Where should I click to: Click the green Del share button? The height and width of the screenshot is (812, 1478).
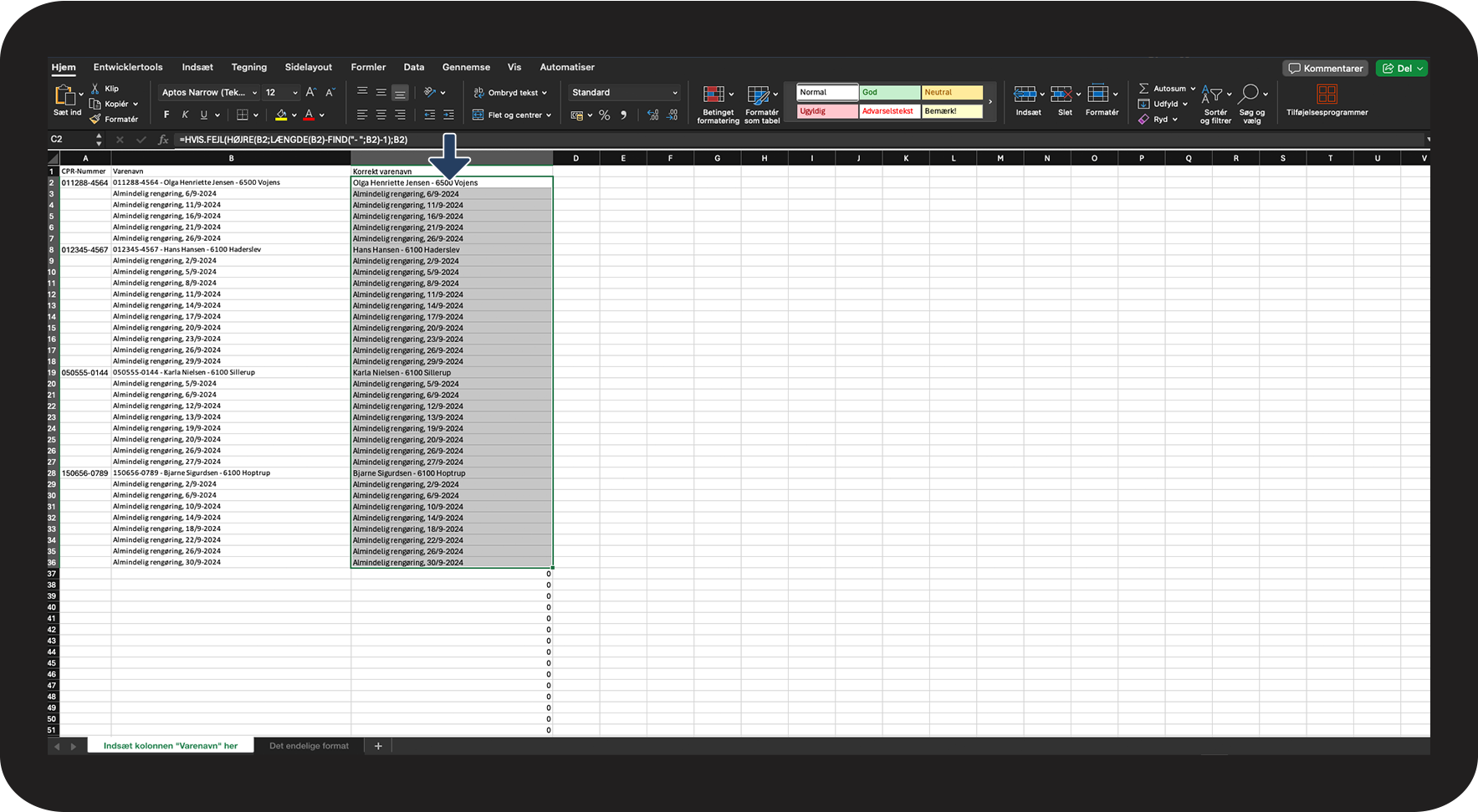coord(1402,69)
